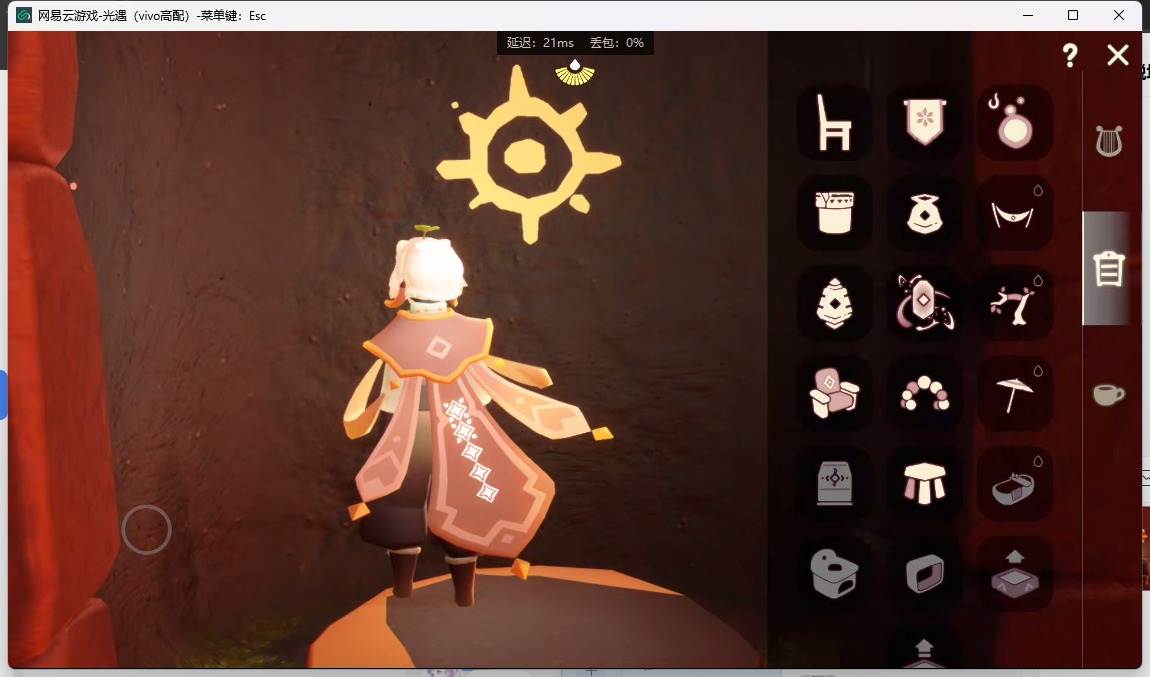Pick the balloon arch prop
This screenshot has height=677, width=1150.
pos(924,393)
